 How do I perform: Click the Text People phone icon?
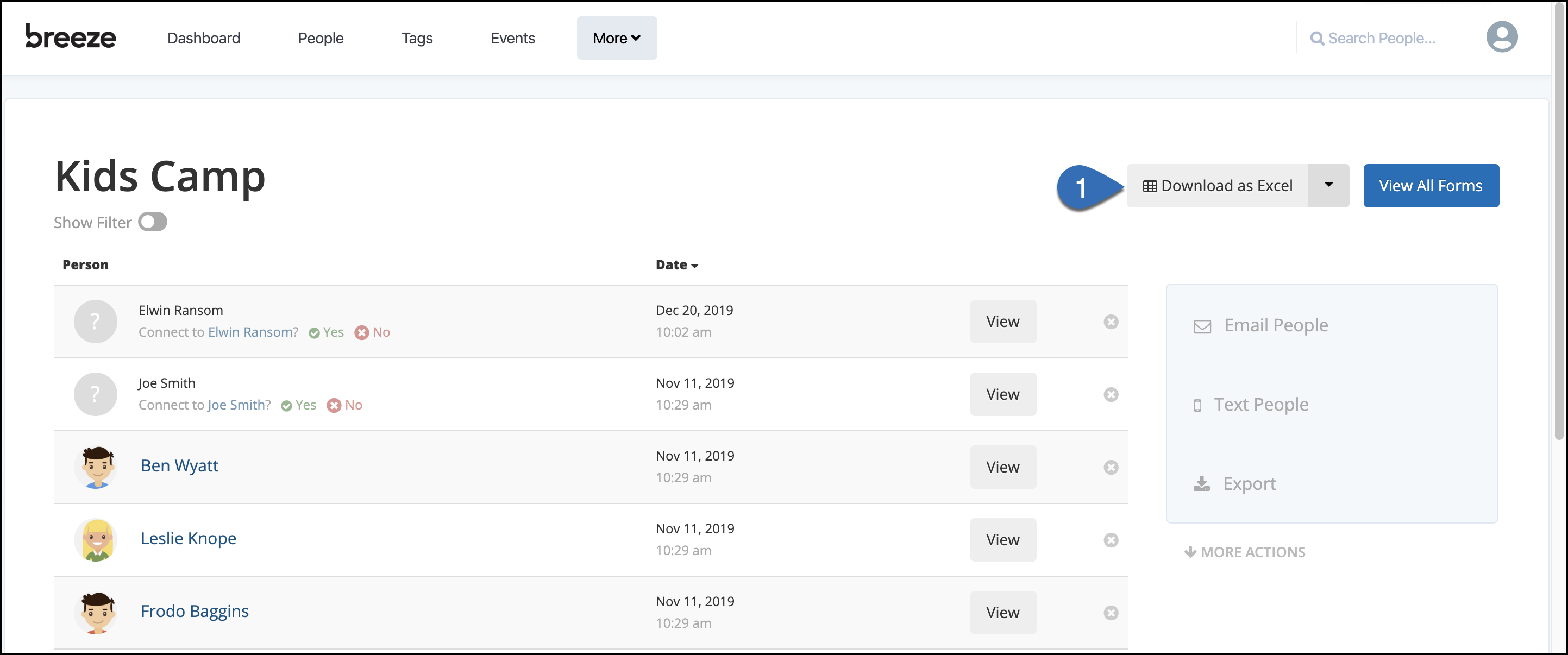(x=1199, y=405)
